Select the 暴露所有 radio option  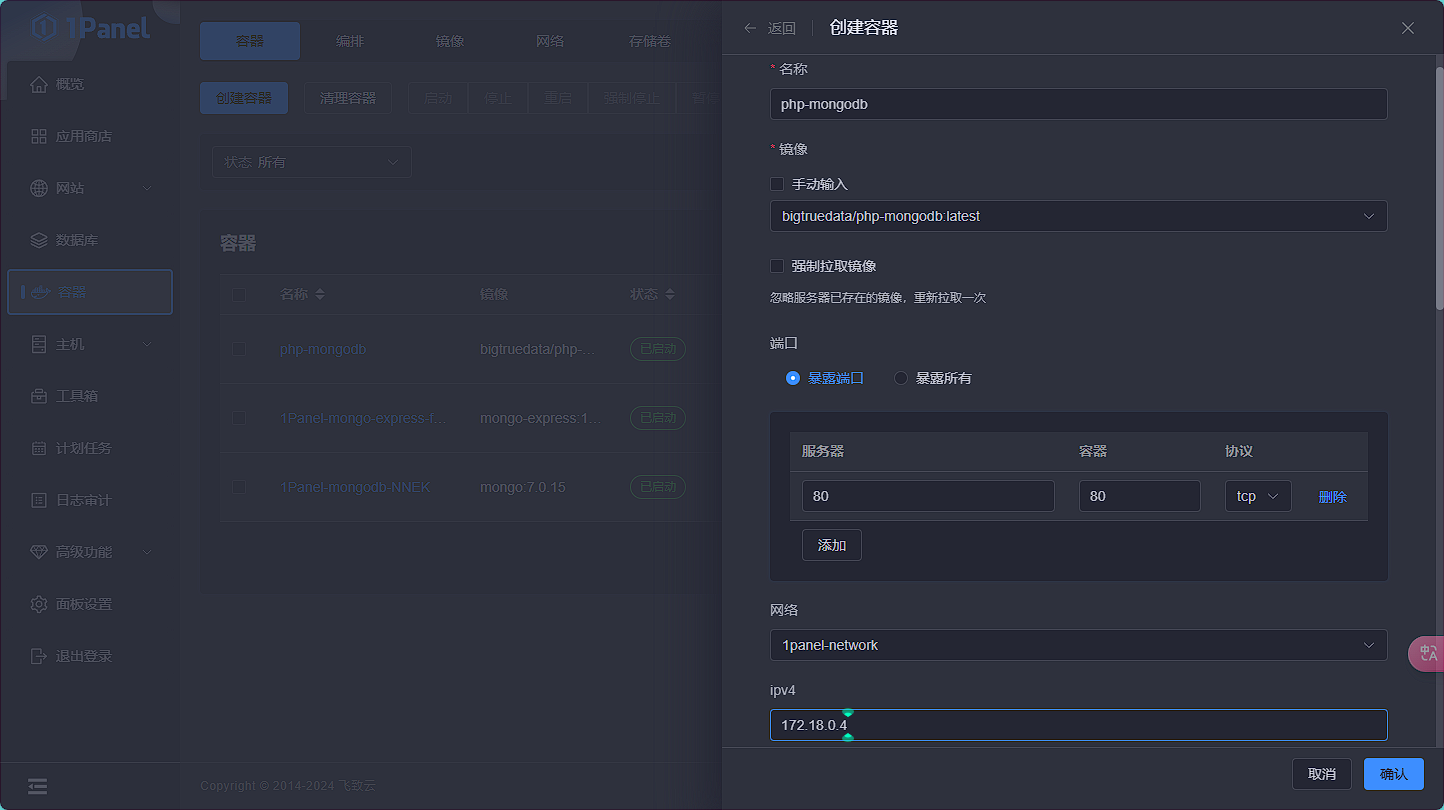[x=901, y=378]
